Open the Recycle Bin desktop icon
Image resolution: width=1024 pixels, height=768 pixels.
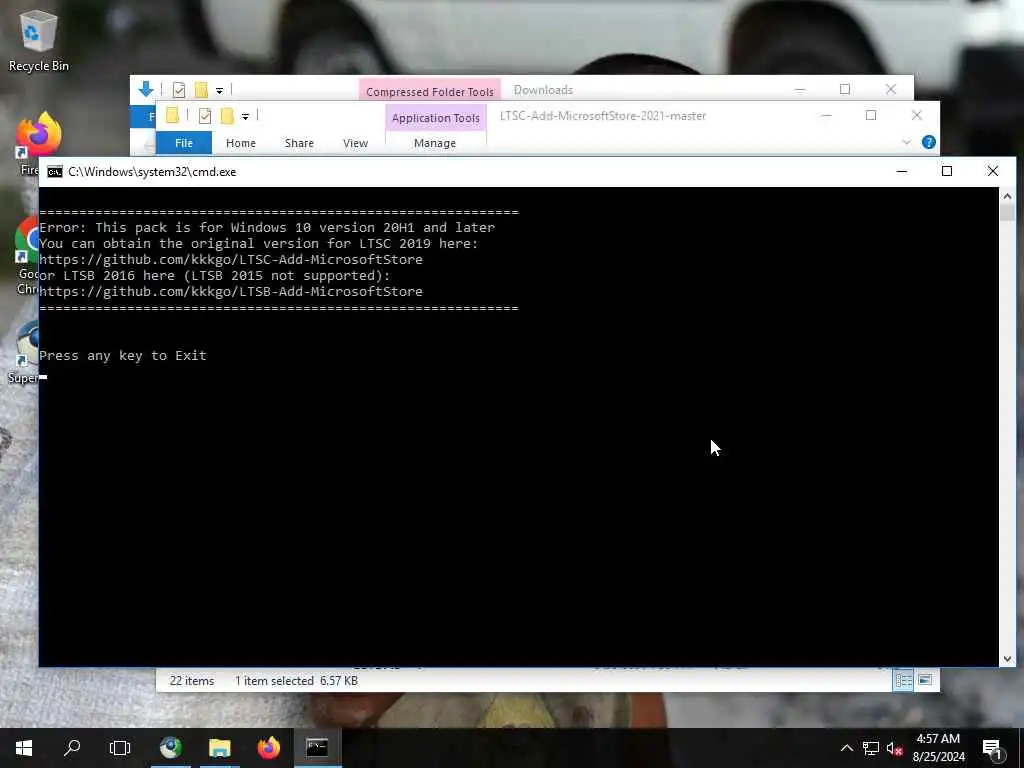point(38,40)
